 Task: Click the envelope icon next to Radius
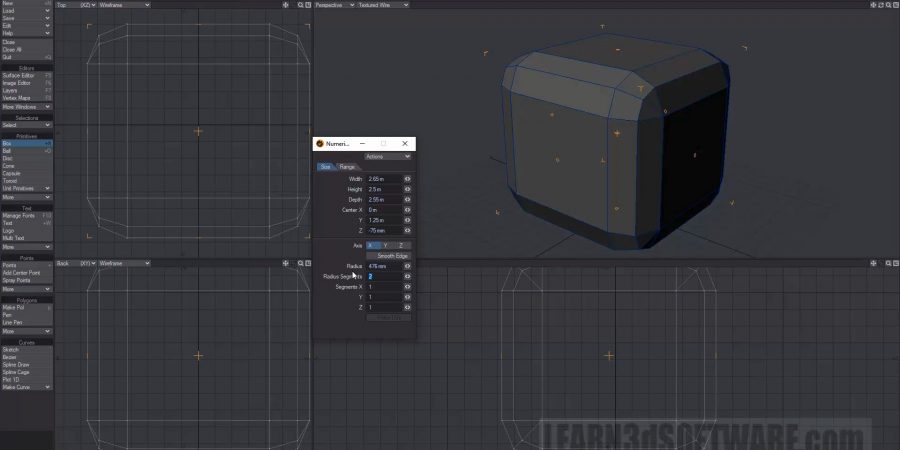[407, 266]
